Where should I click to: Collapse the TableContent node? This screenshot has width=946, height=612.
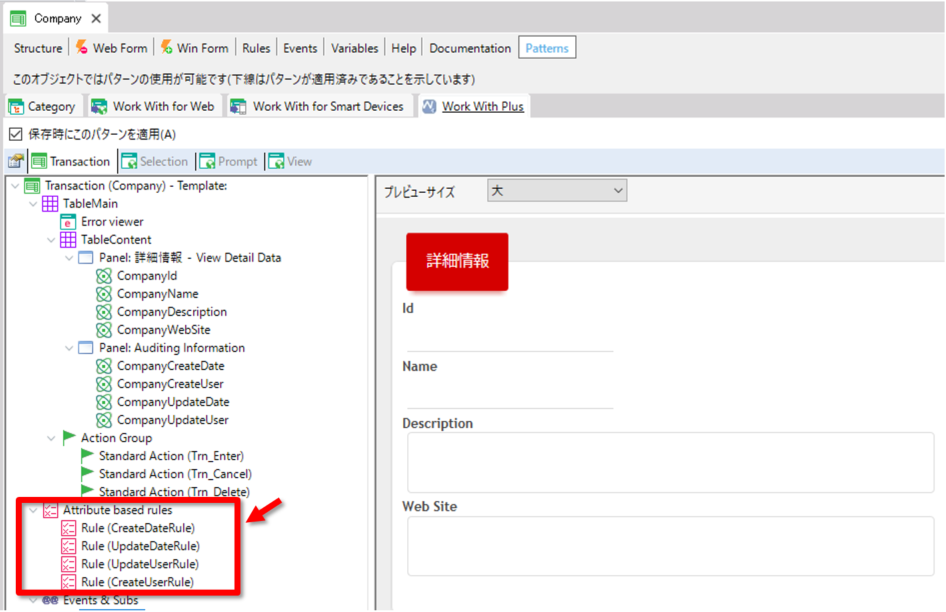(x=52, y=240)
